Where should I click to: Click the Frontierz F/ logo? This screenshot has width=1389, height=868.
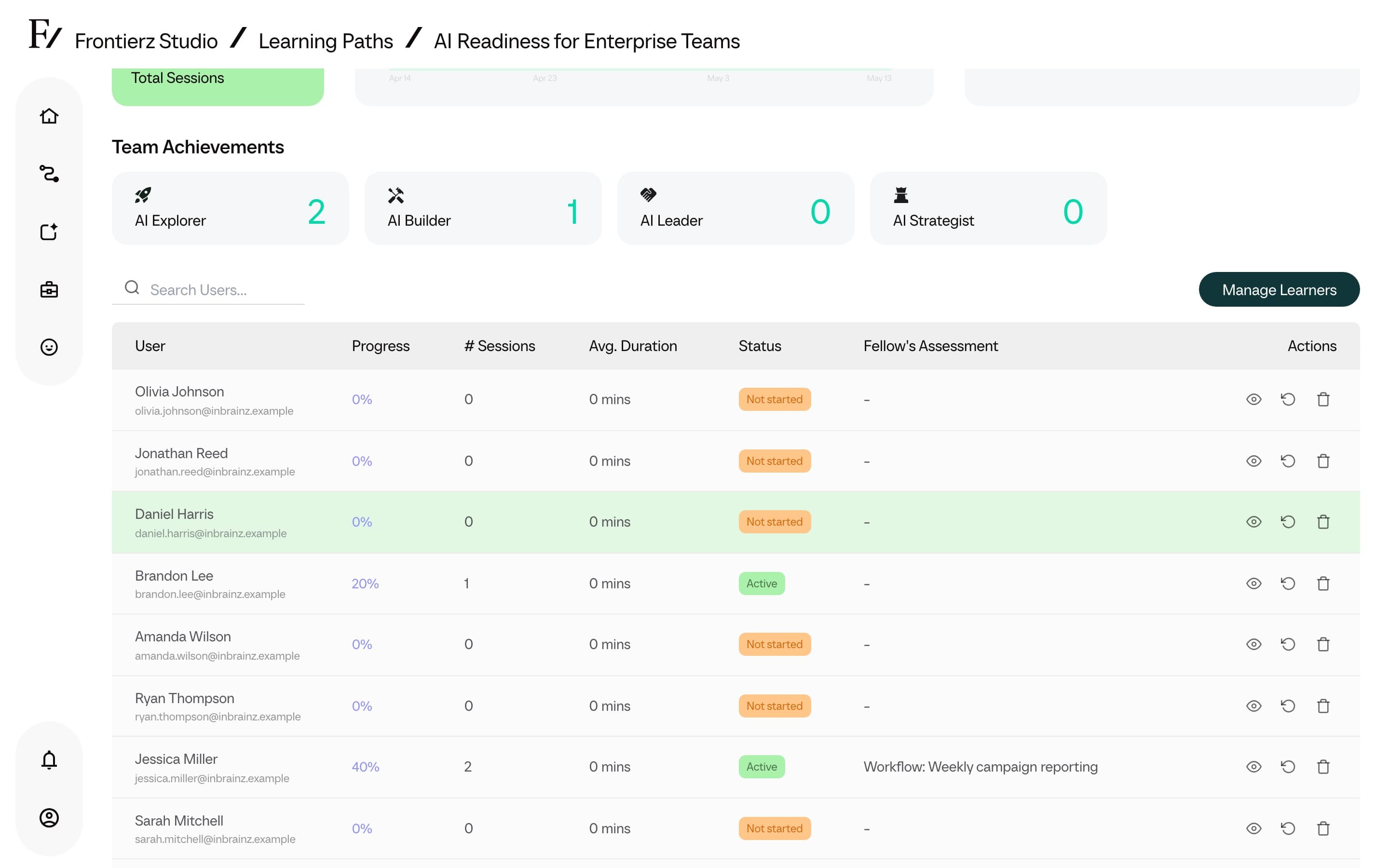tap(45, 34)
